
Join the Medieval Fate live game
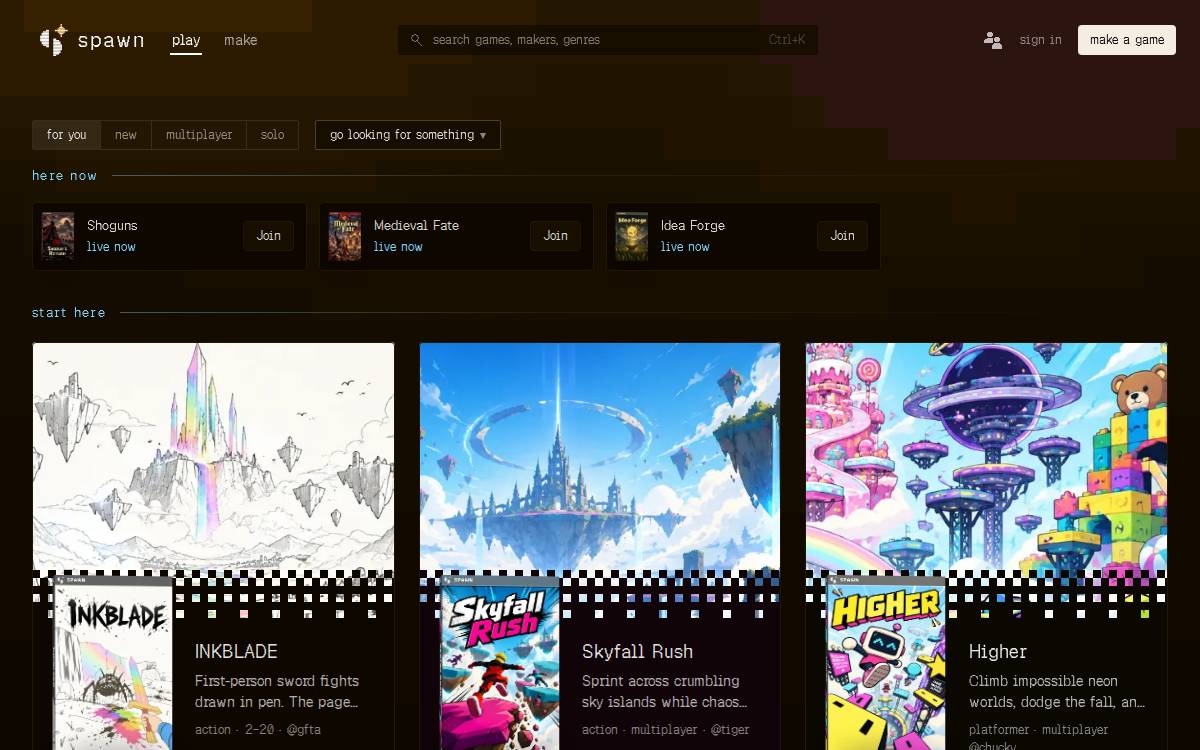point(555,236)
